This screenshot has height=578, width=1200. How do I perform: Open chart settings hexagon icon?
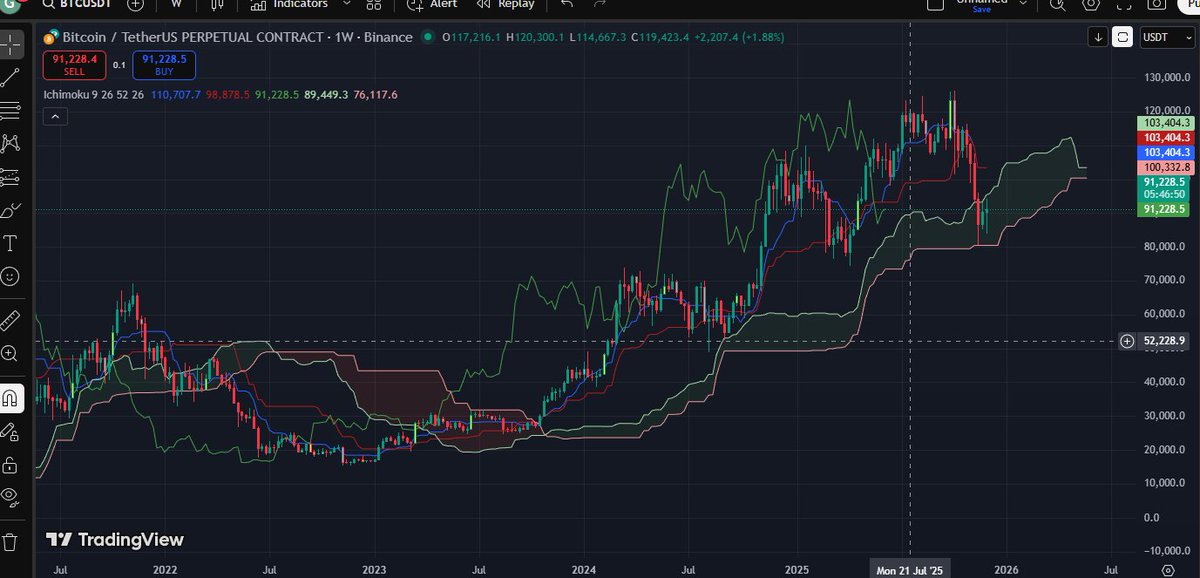[x=1093, y=4]
